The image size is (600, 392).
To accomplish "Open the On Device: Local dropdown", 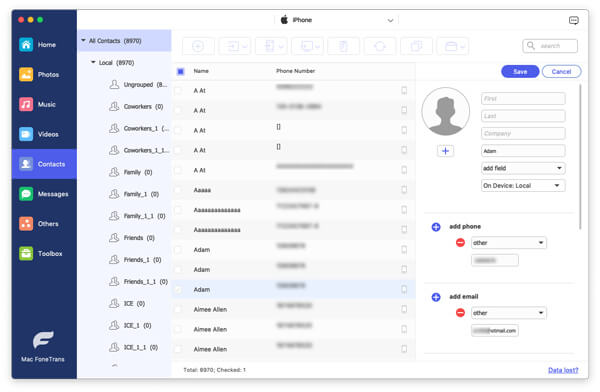I will 523,186.
